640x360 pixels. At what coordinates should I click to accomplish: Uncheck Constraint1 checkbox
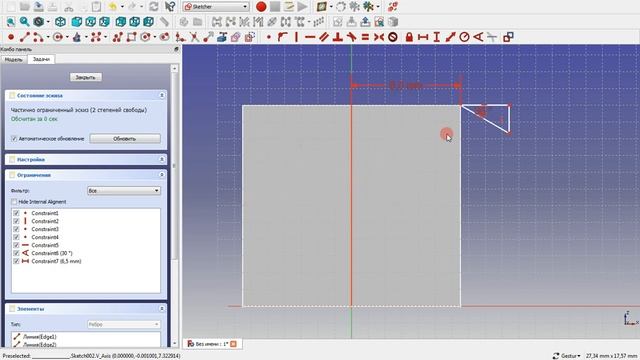(x=16, y=213)
